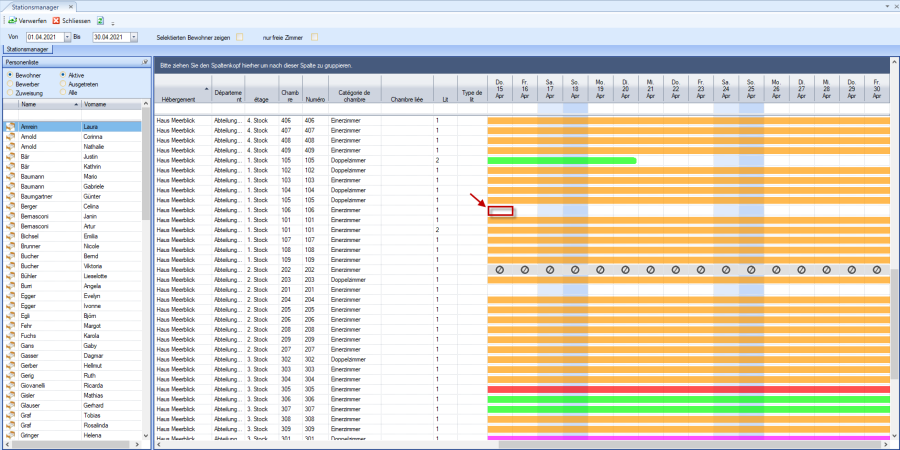Click the bed icon beside Brunner Nicole
The height and width of the screenshot is (450, 900).
click(10, 246)
